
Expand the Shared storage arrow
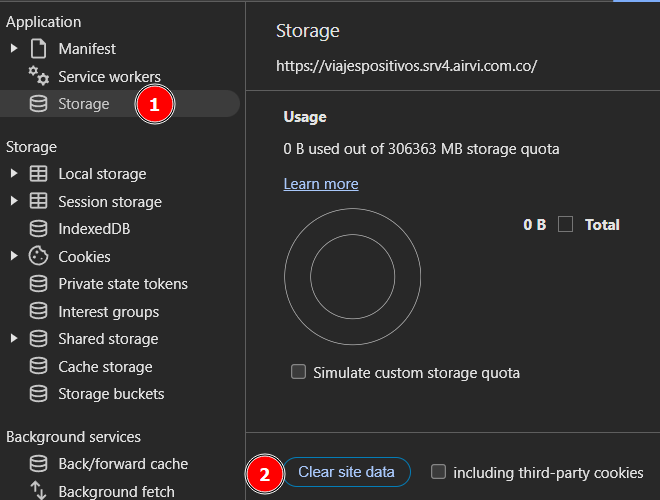point(14,339)
